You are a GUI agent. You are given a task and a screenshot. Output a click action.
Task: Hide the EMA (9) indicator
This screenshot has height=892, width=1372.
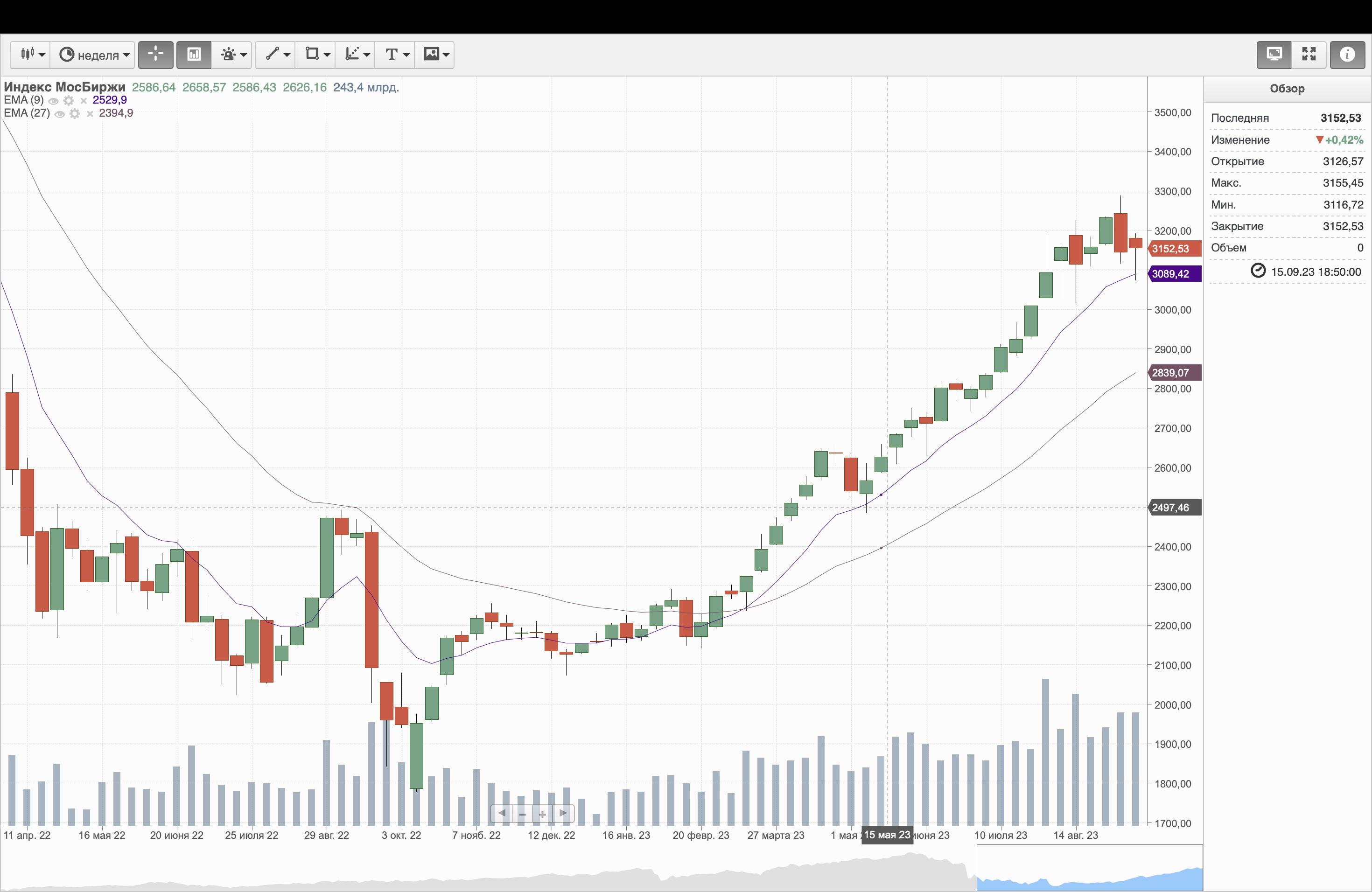pos(54,101)
